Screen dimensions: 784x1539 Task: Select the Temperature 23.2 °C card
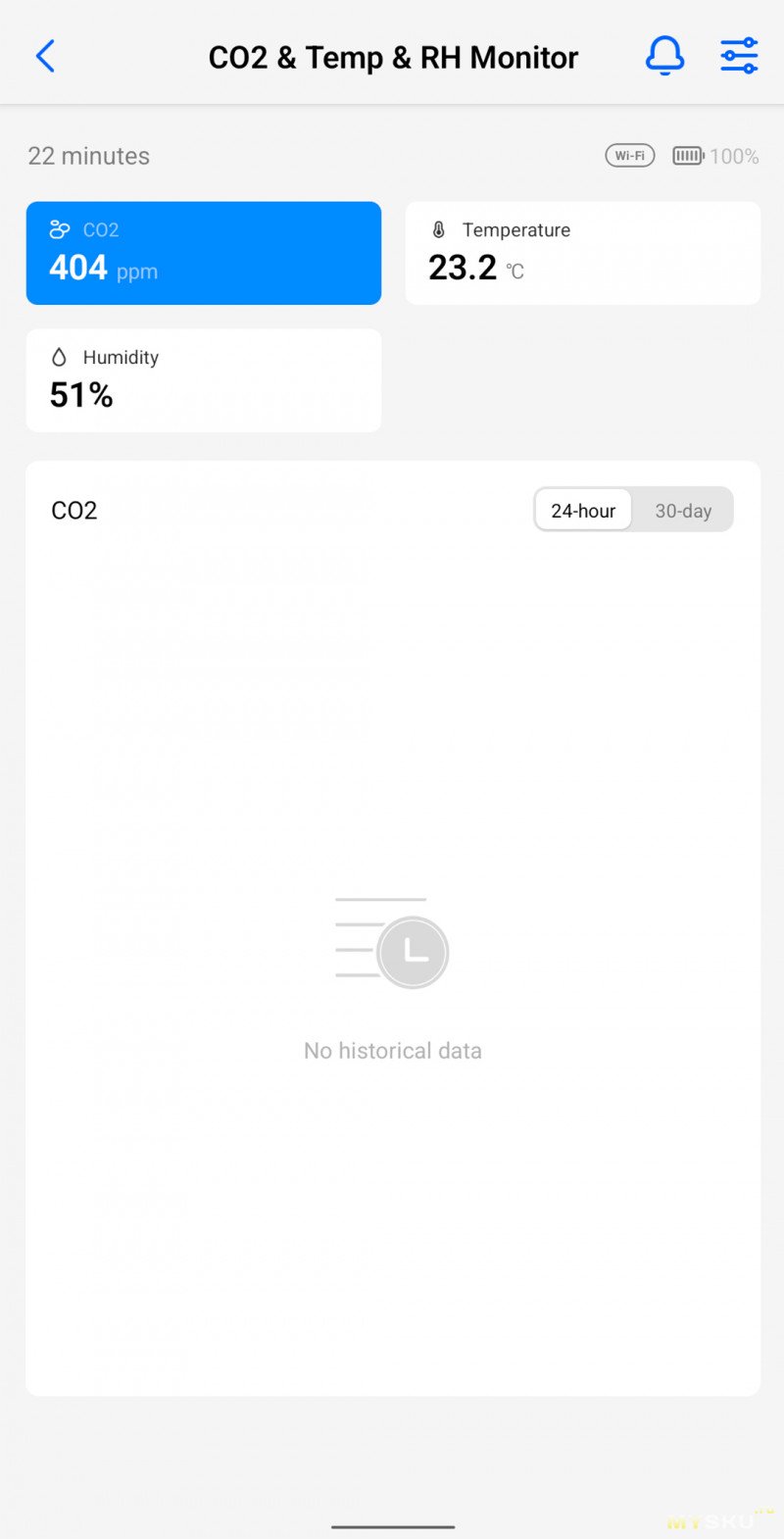coord(583,253)
